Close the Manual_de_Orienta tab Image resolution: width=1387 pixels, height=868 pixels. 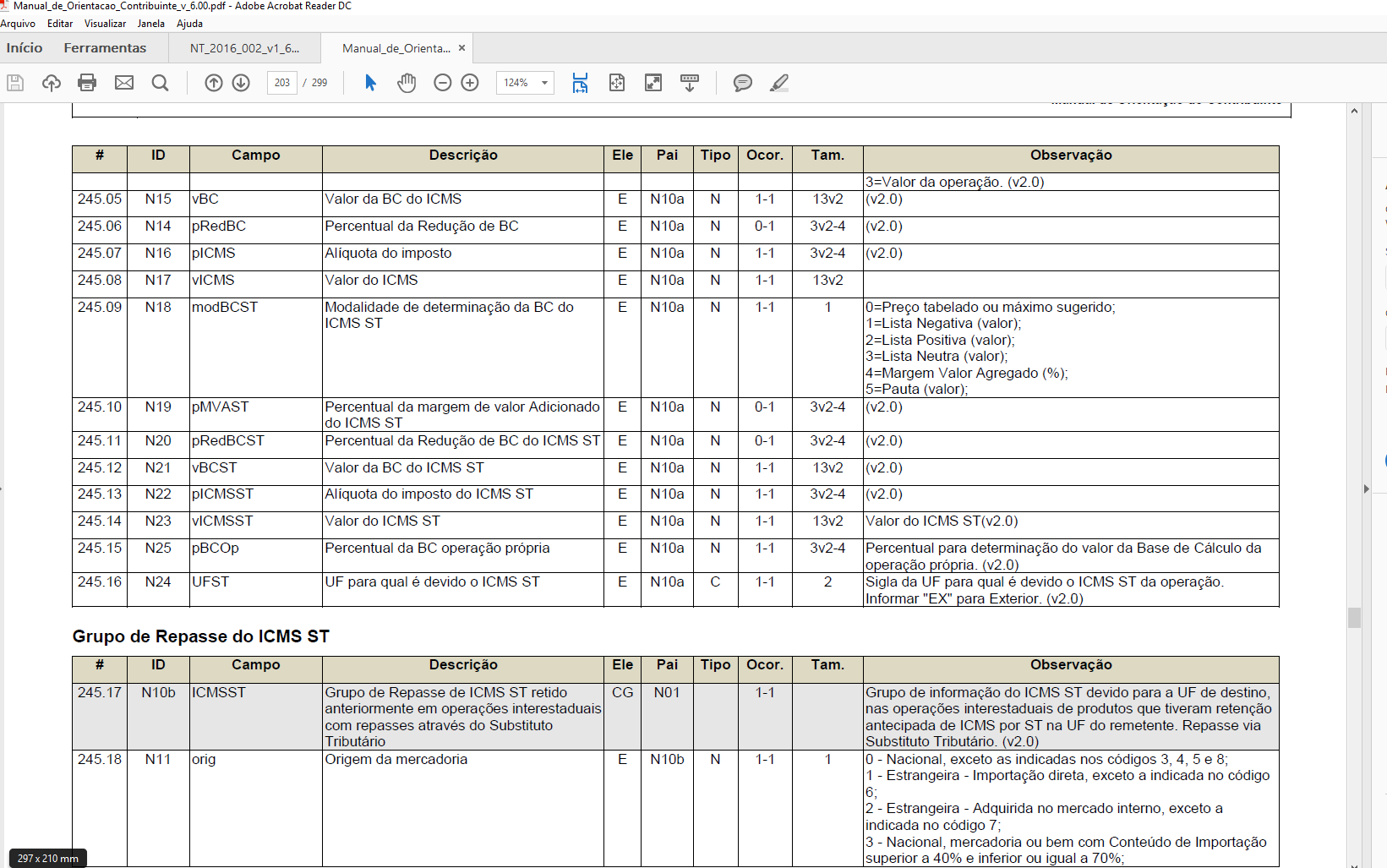[x=461, y=48]
